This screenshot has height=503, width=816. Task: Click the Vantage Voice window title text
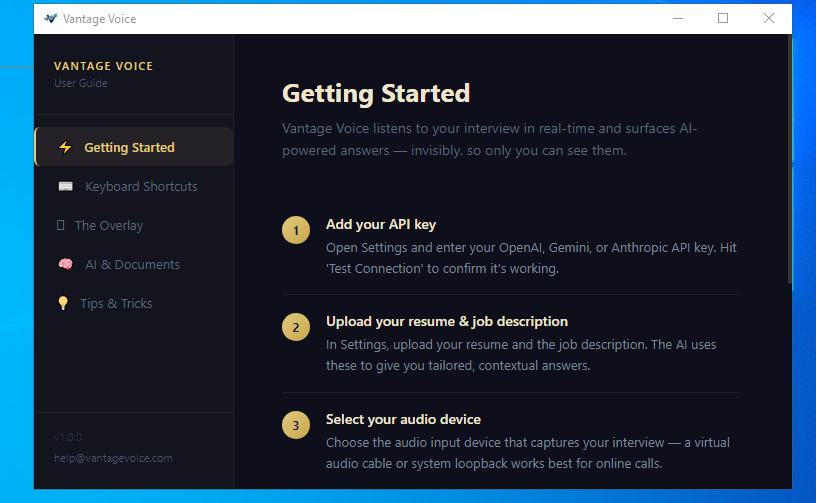99,19
